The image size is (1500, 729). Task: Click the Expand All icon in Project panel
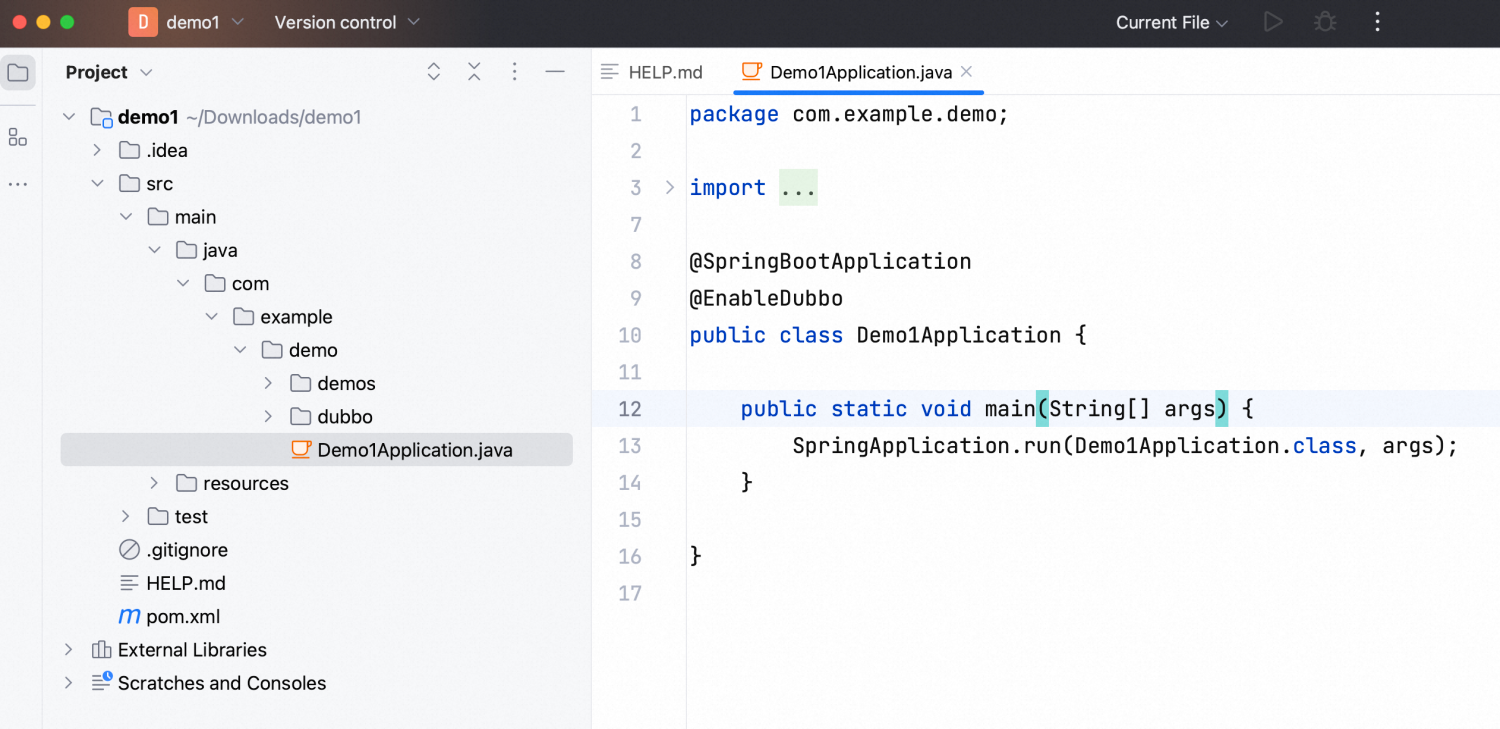pos(434,72)
